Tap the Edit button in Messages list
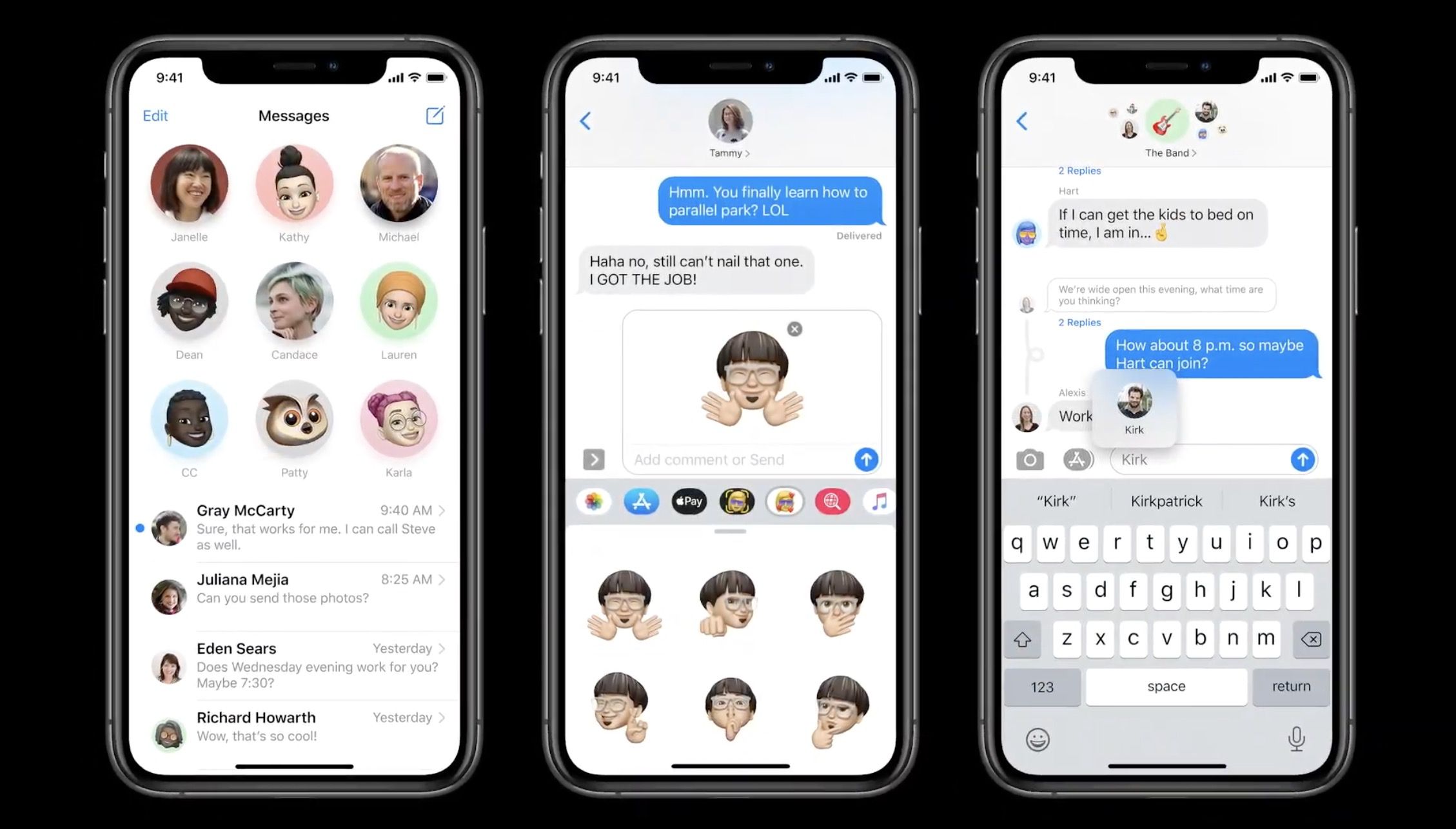The image size is (1456, 829). pos(154,115)
